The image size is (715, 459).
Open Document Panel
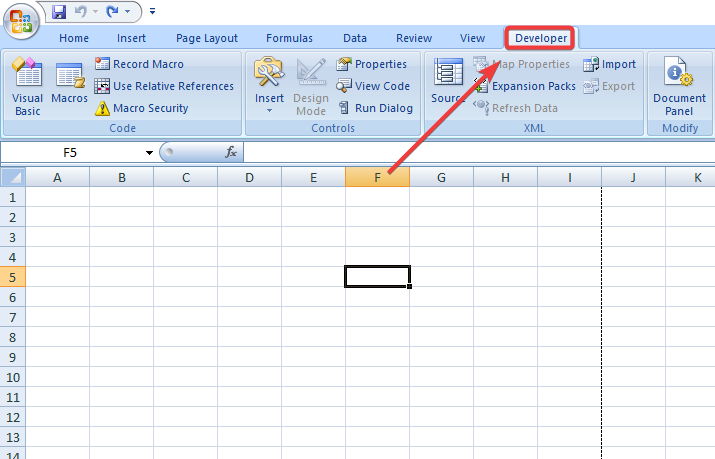(679, 87)
